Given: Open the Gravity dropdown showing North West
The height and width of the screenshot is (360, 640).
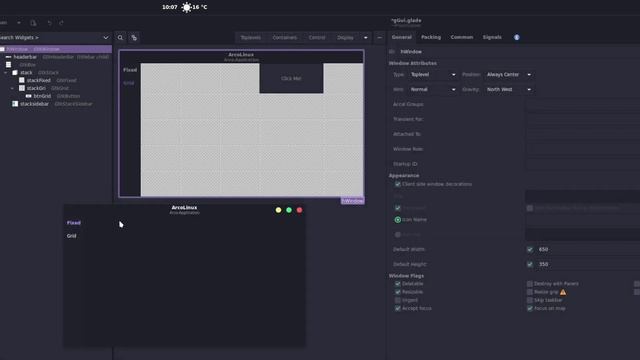Looking at the screenshot, I should coord(509,89).
